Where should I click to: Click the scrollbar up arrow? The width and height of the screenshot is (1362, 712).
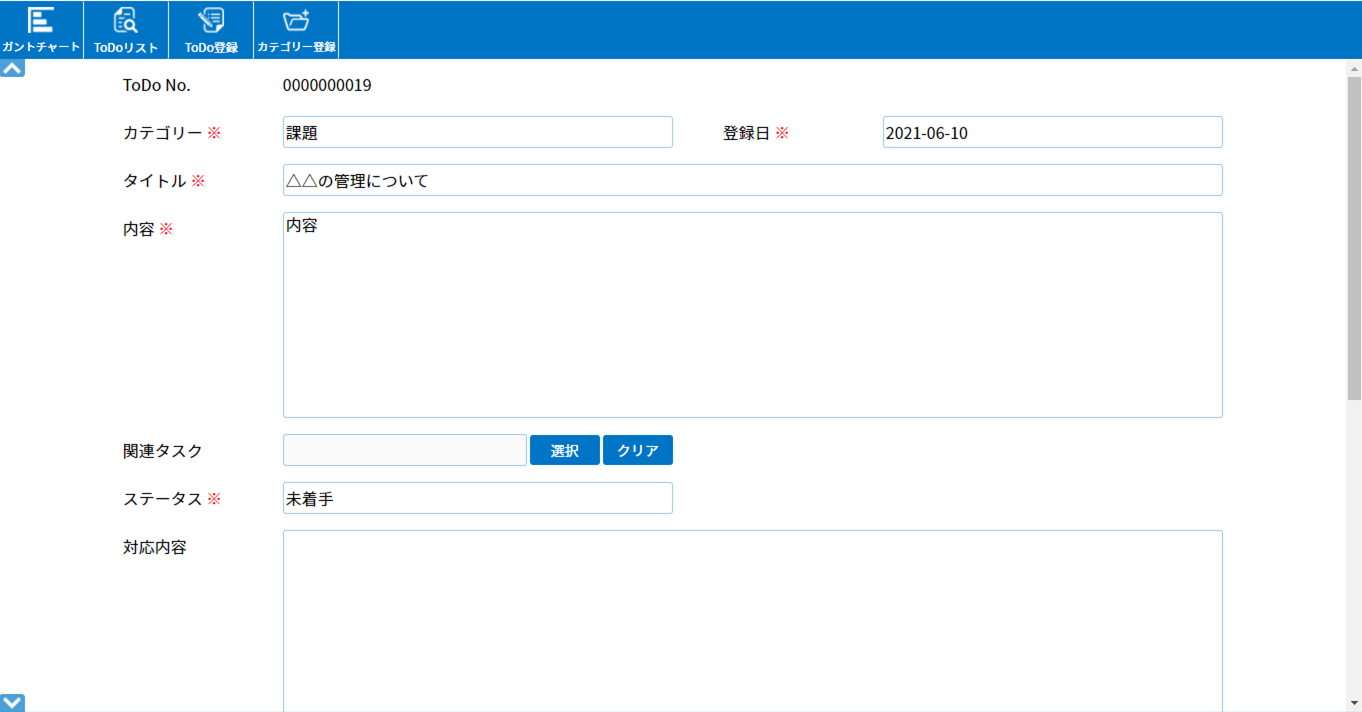click(x=1354, y=68)
